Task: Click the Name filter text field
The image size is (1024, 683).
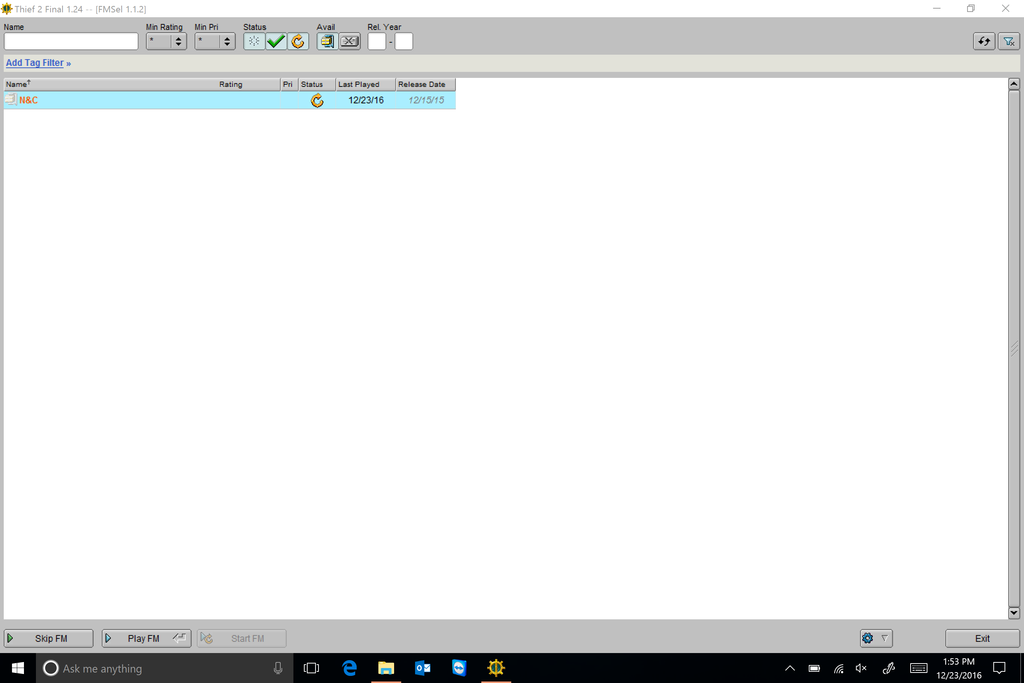Action: tap(71, 42)
